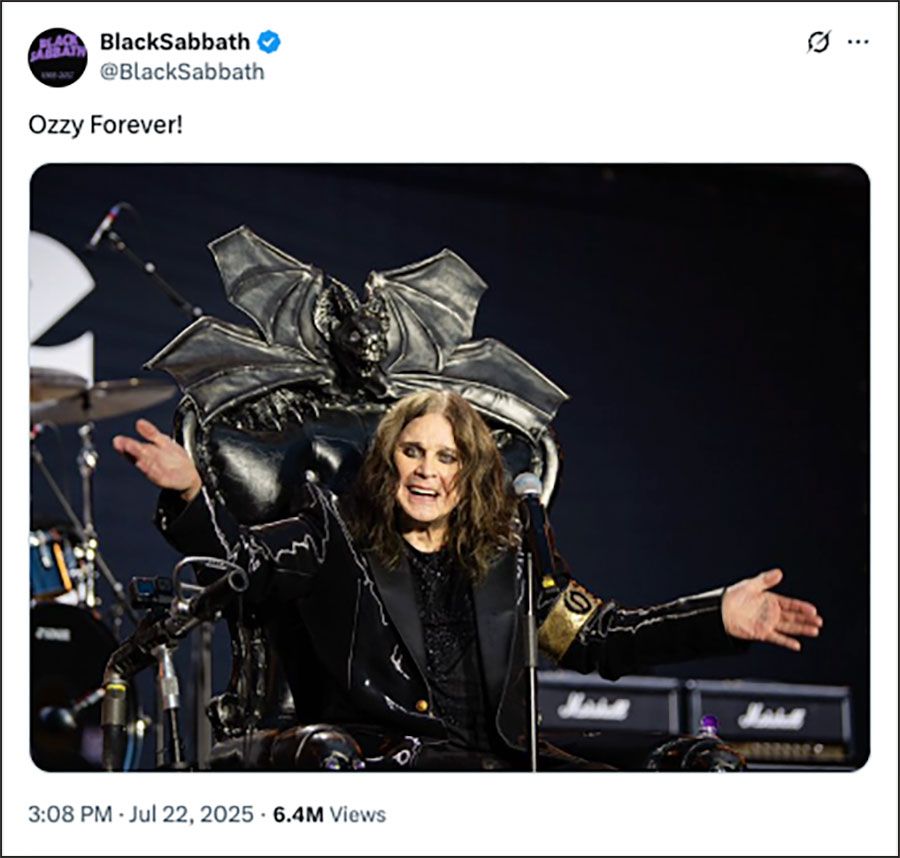Open the BlackSabbath display name link

pos(175,42)
